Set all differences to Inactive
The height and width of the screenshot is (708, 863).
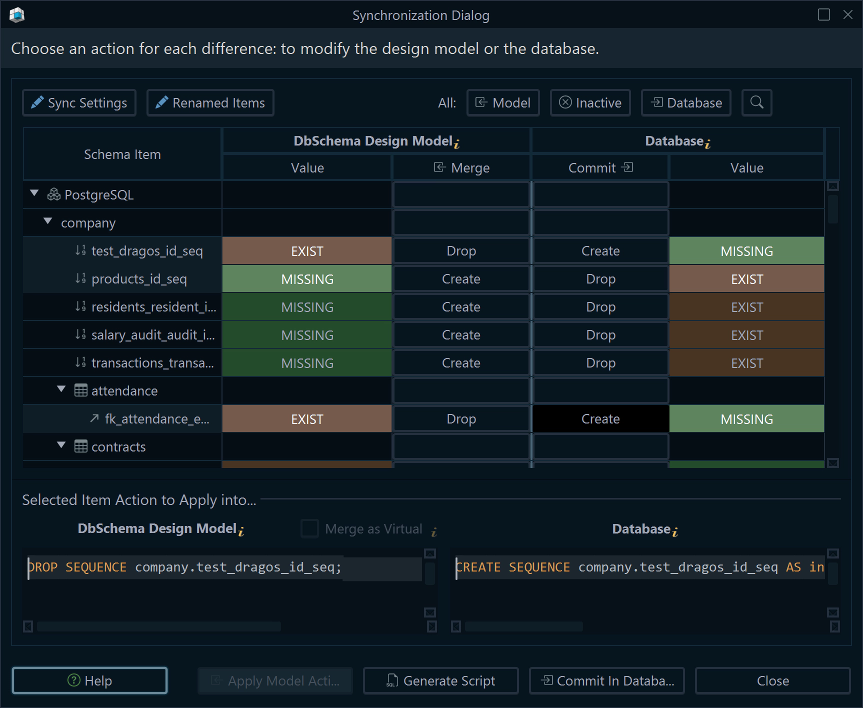tap(590, 102)
